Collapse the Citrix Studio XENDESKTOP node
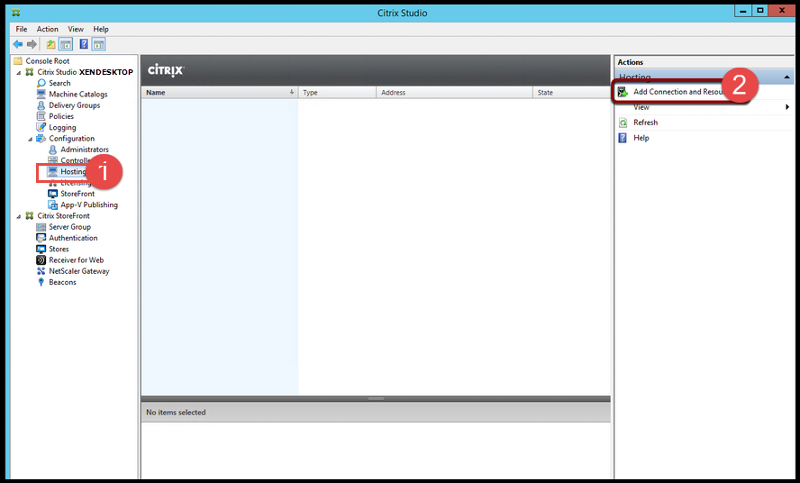Image resolution: width=800 pixels, height=483 pixels. (x=19, y=72)
